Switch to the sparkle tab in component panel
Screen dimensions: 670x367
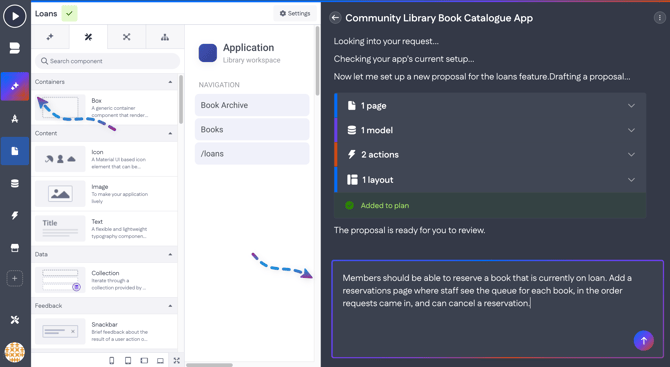click(50, 37)
